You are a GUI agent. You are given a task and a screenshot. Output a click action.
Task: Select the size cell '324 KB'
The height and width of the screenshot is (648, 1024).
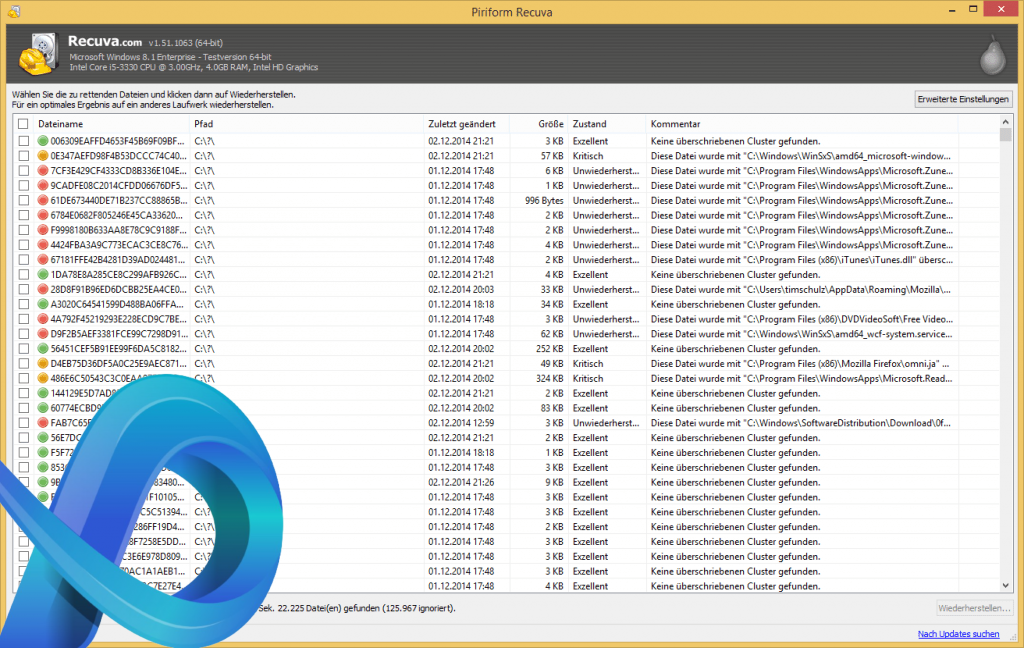[x=549, y=379]
